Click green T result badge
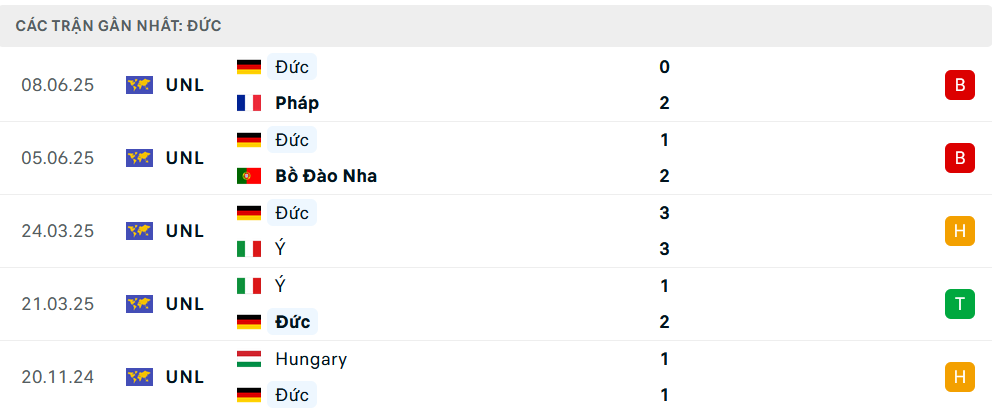This screenshot has width=992, height=408. [959, 304]
